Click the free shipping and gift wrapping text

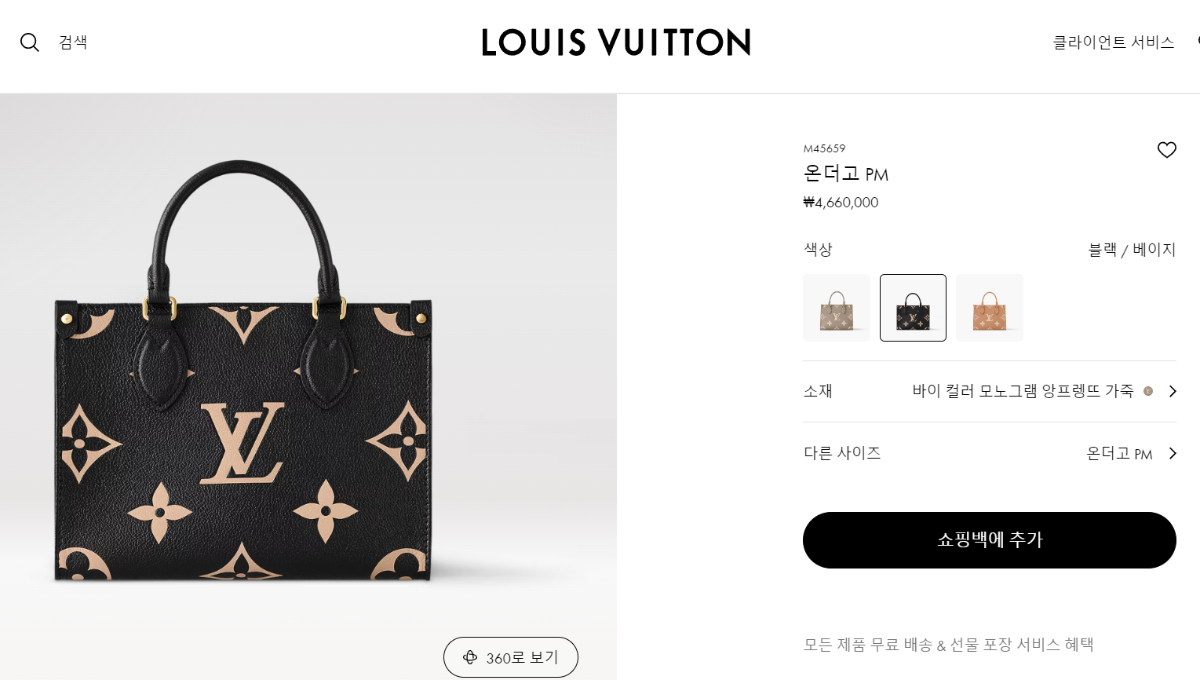point(948,645)
